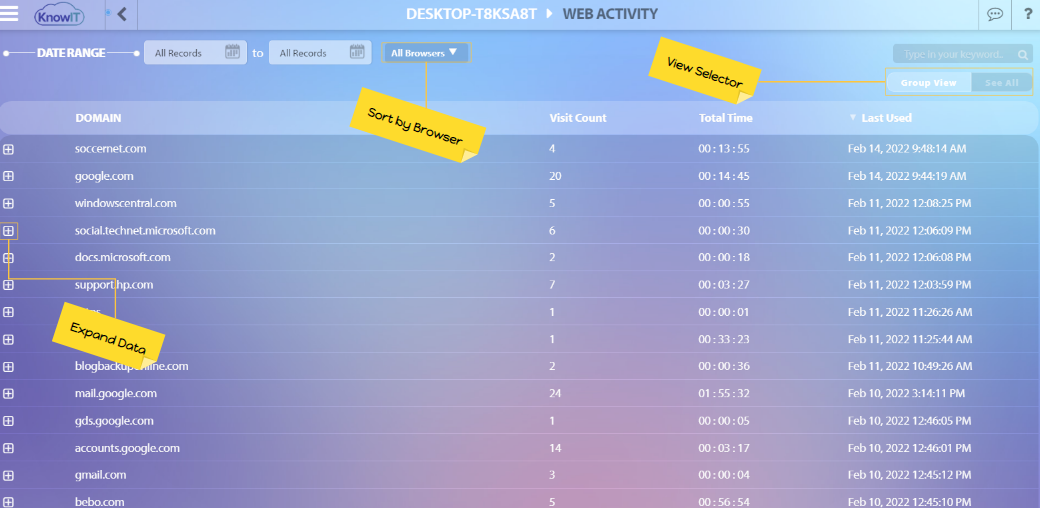1040x508 pixels.
Task: Sort by Total Time column
Action: point(726,118)
